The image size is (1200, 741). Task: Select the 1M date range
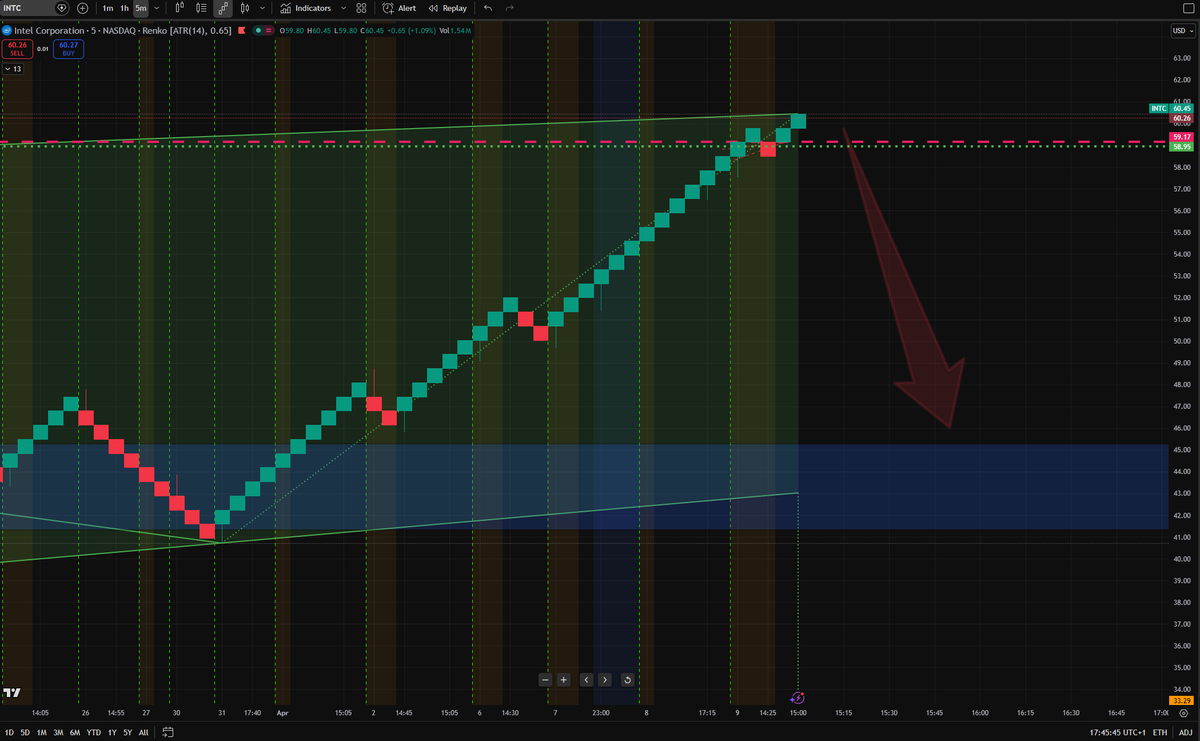[41, 733]
